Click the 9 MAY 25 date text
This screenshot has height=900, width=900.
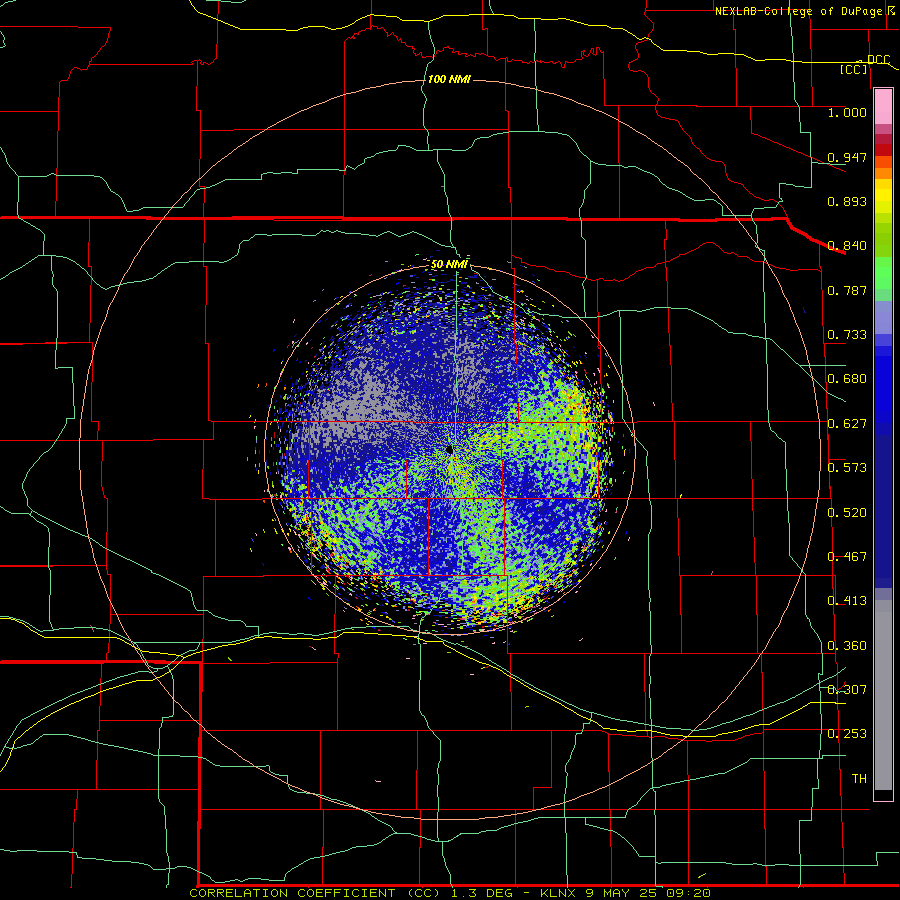point(623,893)
